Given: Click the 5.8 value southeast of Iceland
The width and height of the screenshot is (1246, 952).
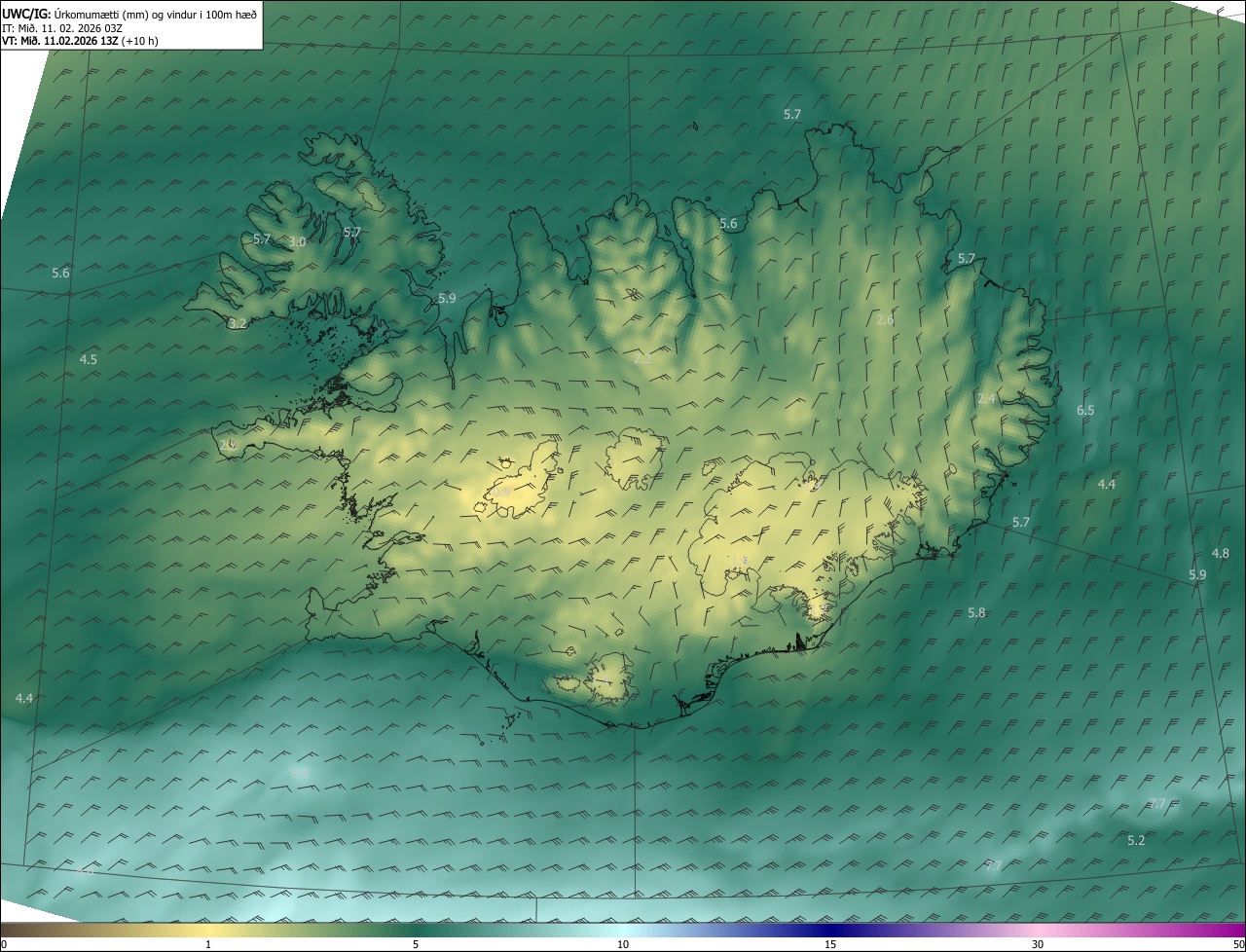Looking at the screenshot, I should point(976,613).
